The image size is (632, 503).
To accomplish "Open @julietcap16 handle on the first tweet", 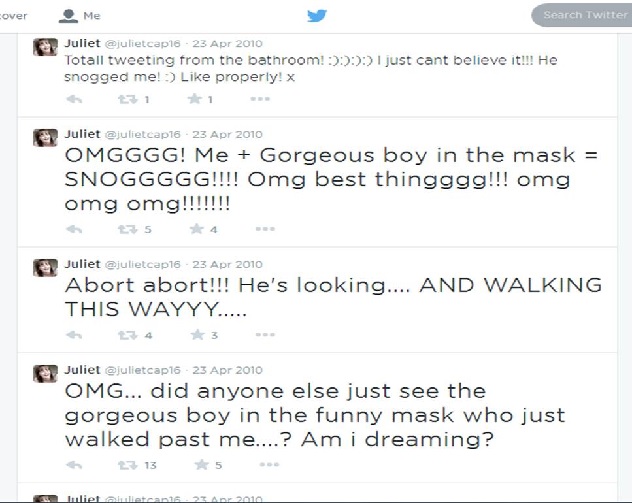I will (x=143, y=44).
